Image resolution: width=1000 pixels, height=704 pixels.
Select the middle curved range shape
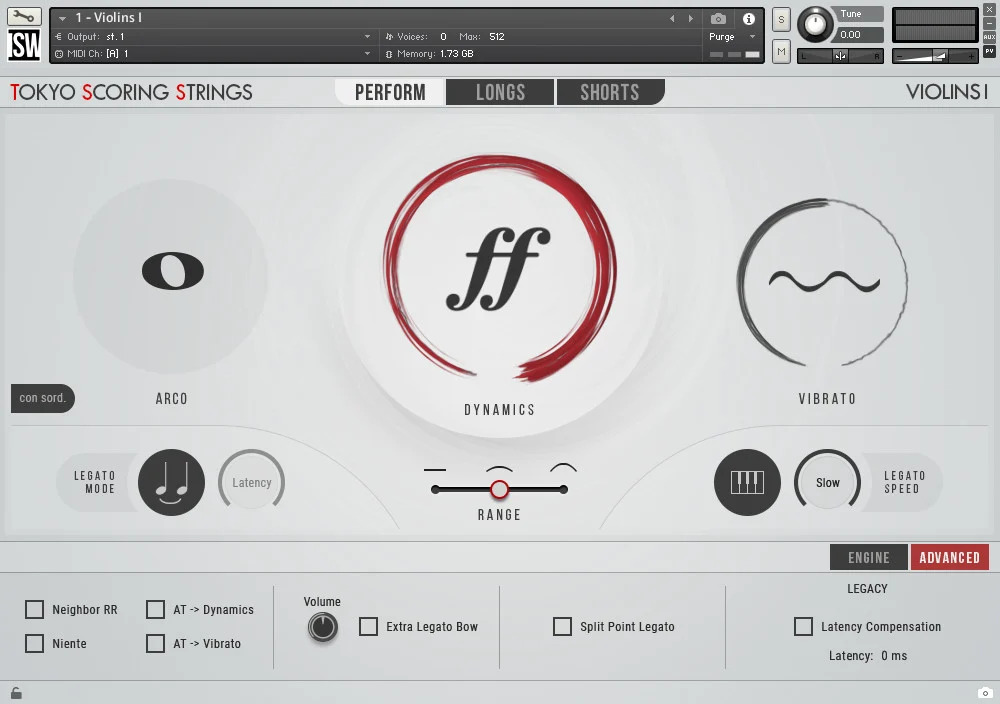click(x=499, y=469)
